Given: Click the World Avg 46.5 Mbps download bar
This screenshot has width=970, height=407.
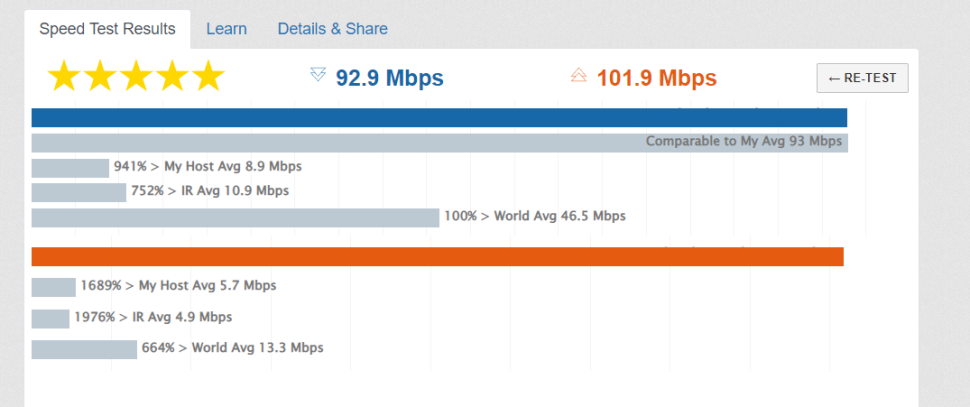Looking at the screenshot, I should click(235, 218).
